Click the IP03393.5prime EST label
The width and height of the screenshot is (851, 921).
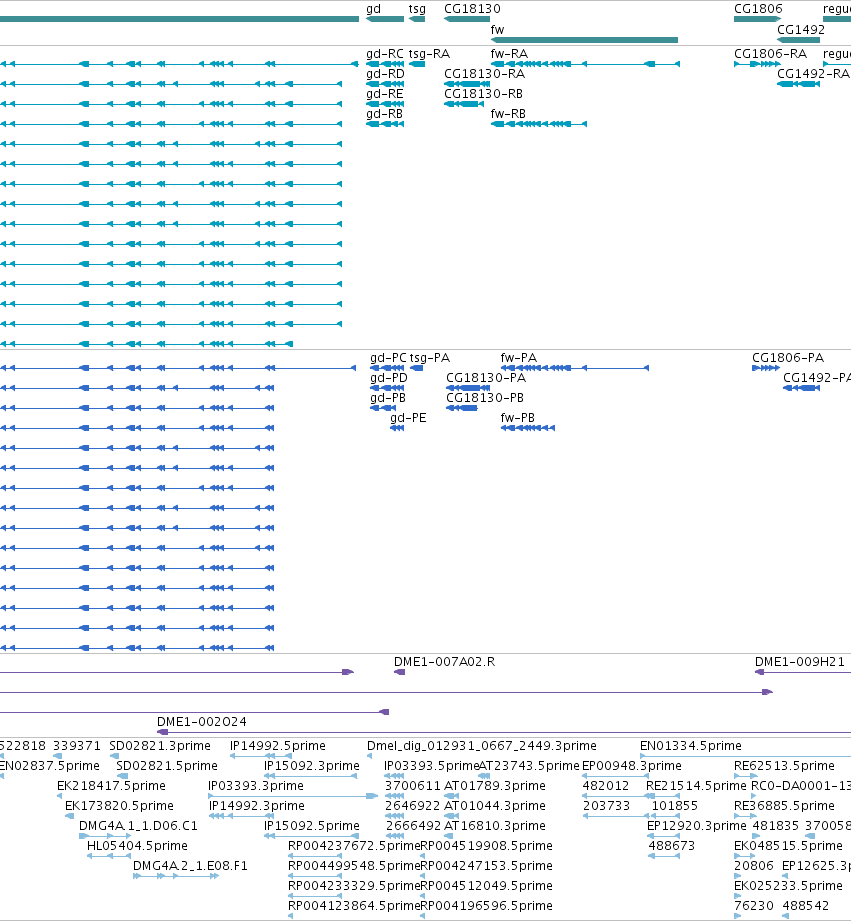click(x=432, y=766)
